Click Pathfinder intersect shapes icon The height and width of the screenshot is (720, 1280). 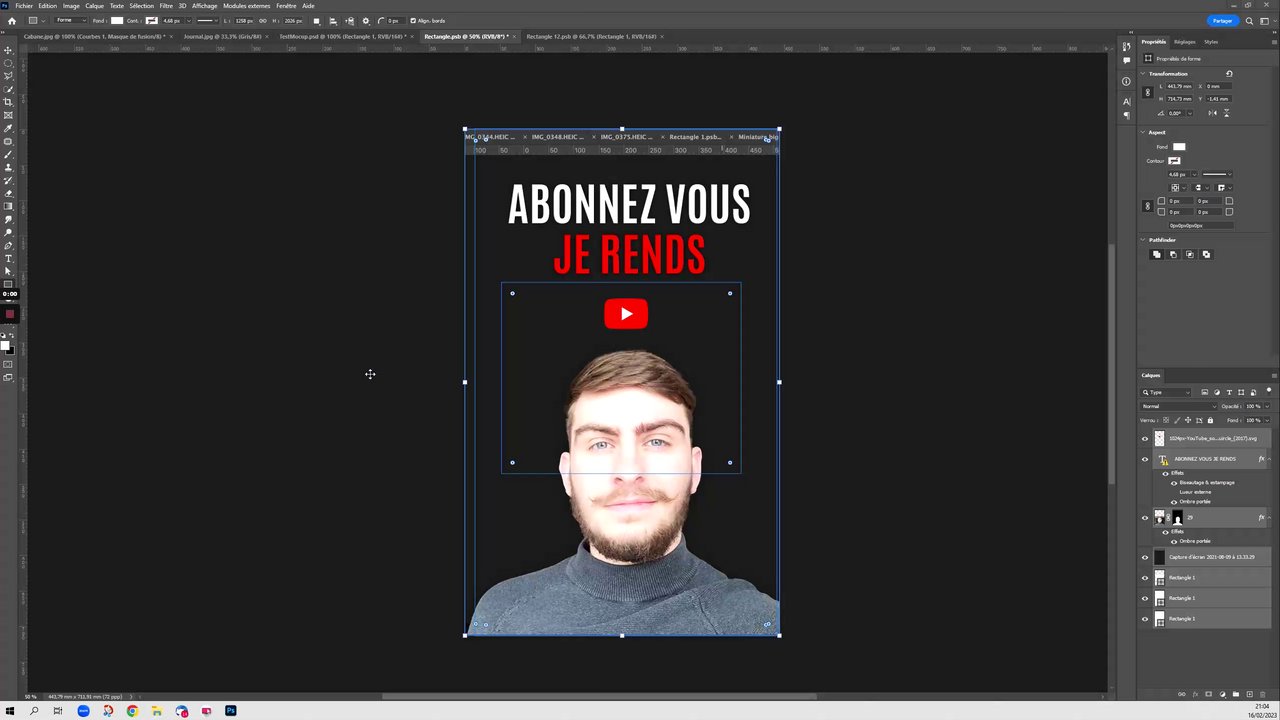click(x=1190, y=254)
